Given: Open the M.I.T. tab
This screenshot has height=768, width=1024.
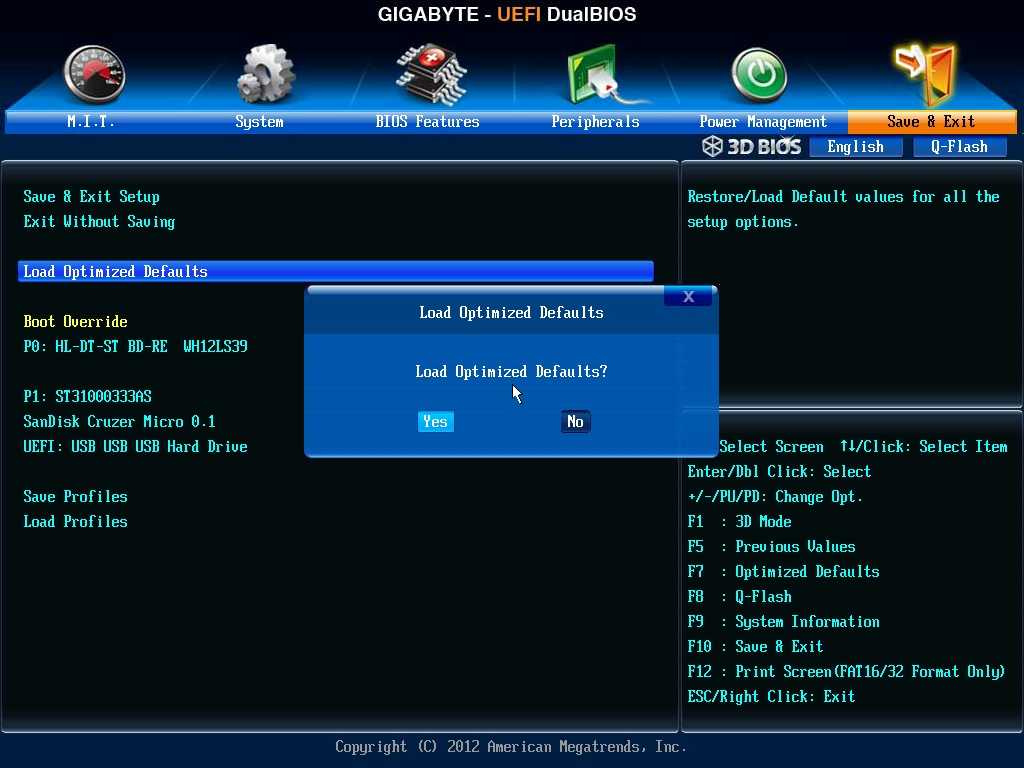Looking at the screenshot, I should click(x=91, y=121).
